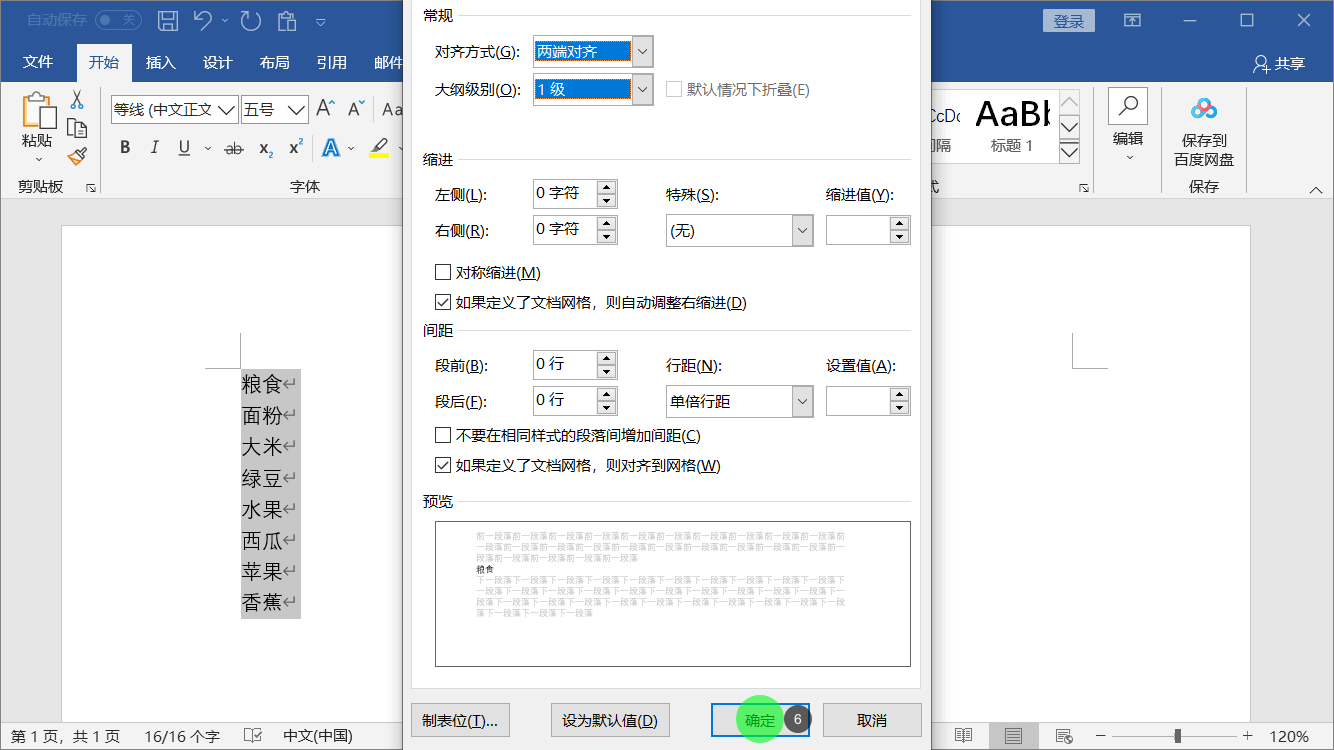
Task: Toggle the 自动保存 switch
Action: 118,20
